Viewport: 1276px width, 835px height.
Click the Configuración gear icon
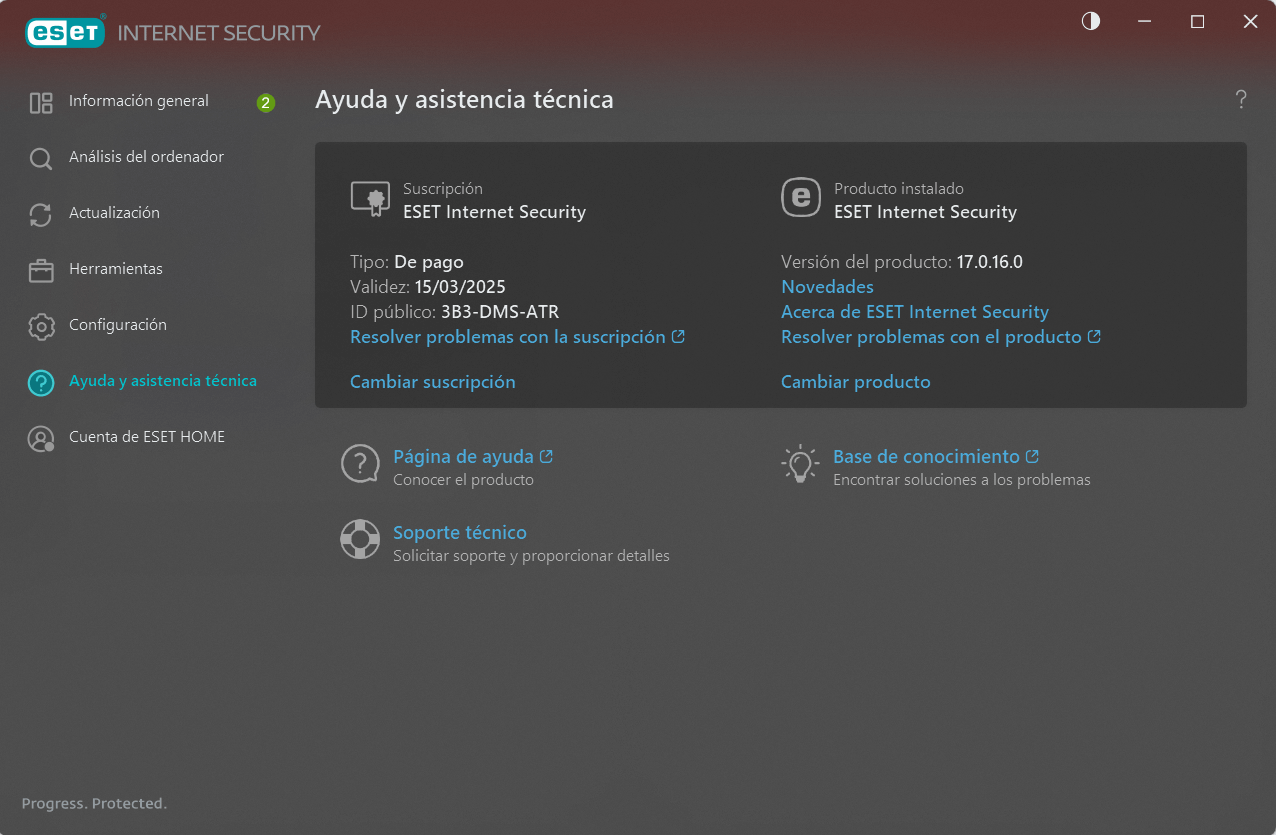point(41,326)
